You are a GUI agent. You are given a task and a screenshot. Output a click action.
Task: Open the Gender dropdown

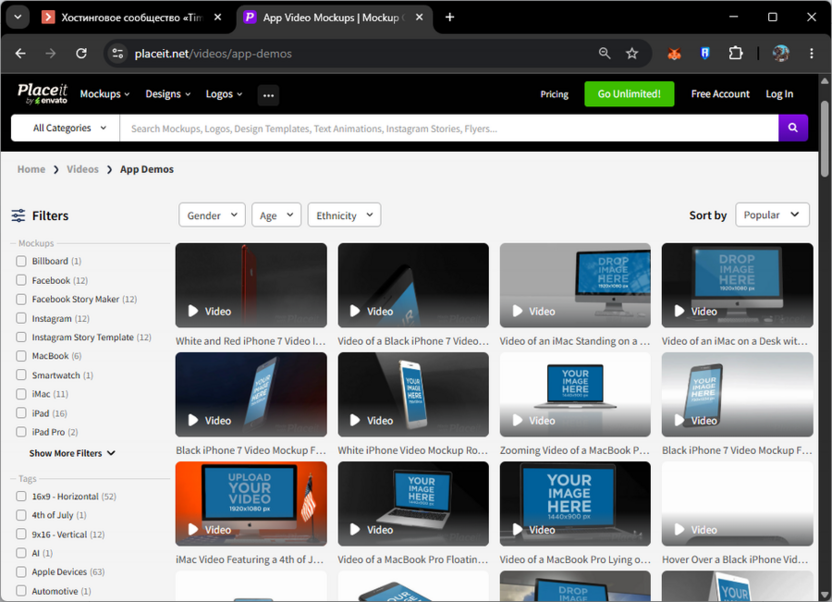[212, 215]
